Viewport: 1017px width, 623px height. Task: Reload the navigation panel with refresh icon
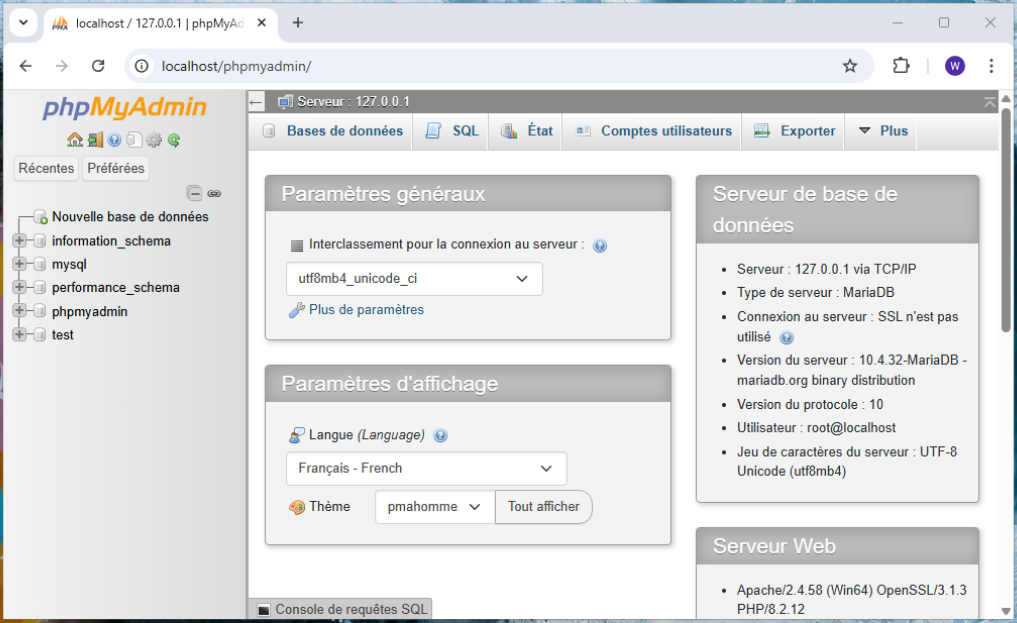pyautogui.click(x=174, y=140)
